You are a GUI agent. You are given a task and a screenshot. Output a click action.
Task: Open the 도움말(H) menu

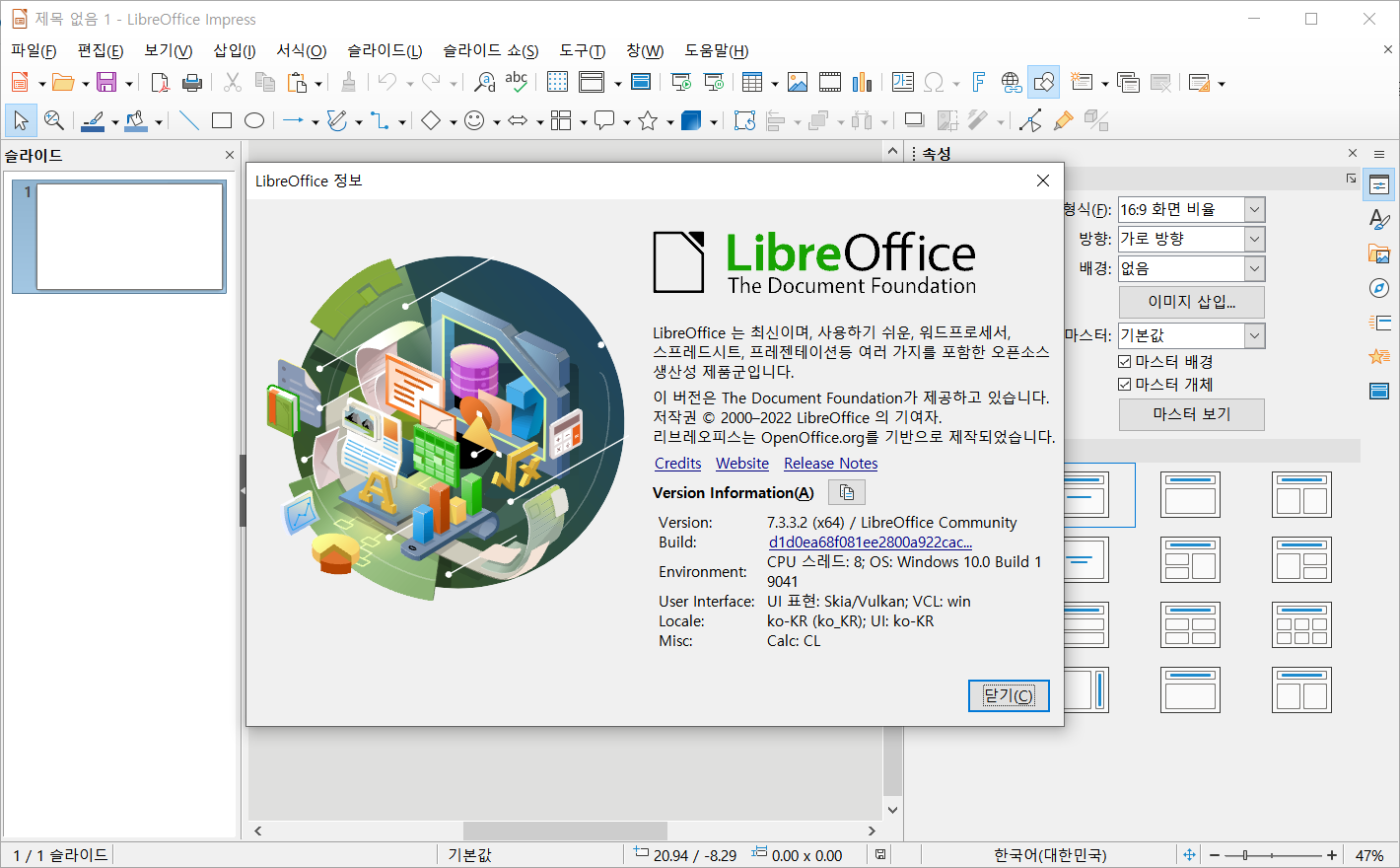click(717, 50)
